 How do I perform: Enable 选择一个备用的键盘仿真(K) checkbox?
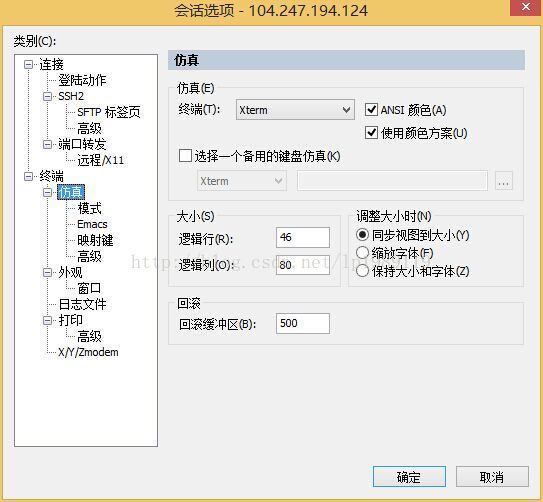click(185, 156)
